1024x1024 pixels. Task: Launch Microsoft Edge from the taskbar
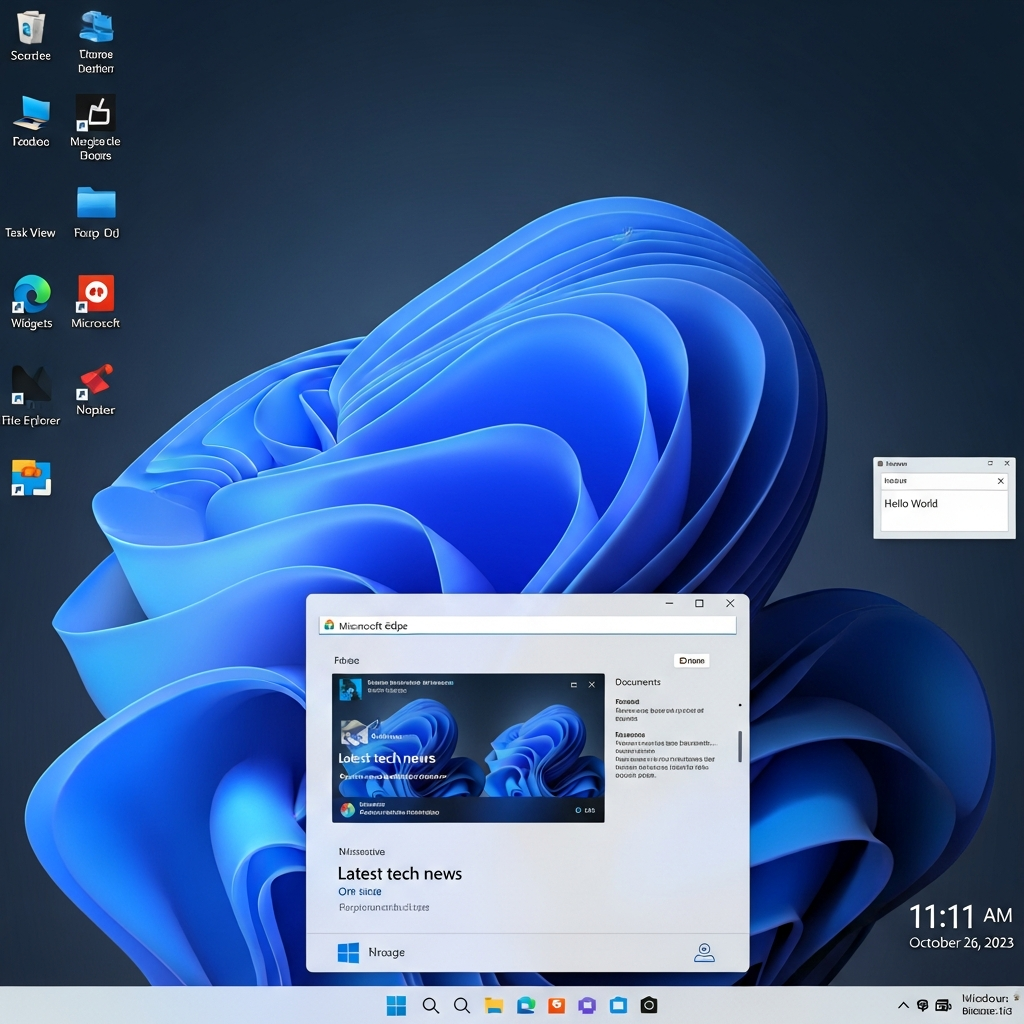click(x=524, y=1005)
